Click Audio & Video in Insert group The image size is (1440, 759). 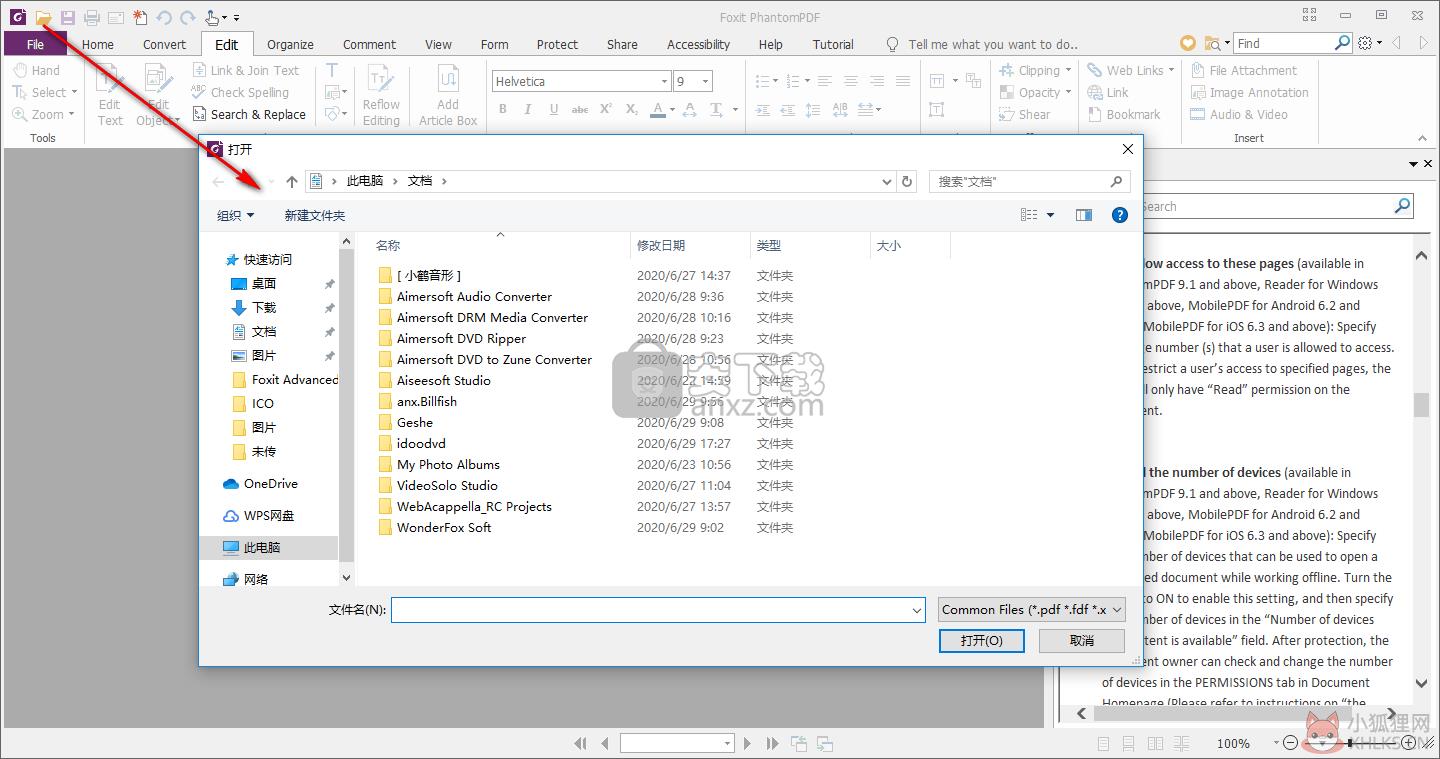click(1239, 114)
